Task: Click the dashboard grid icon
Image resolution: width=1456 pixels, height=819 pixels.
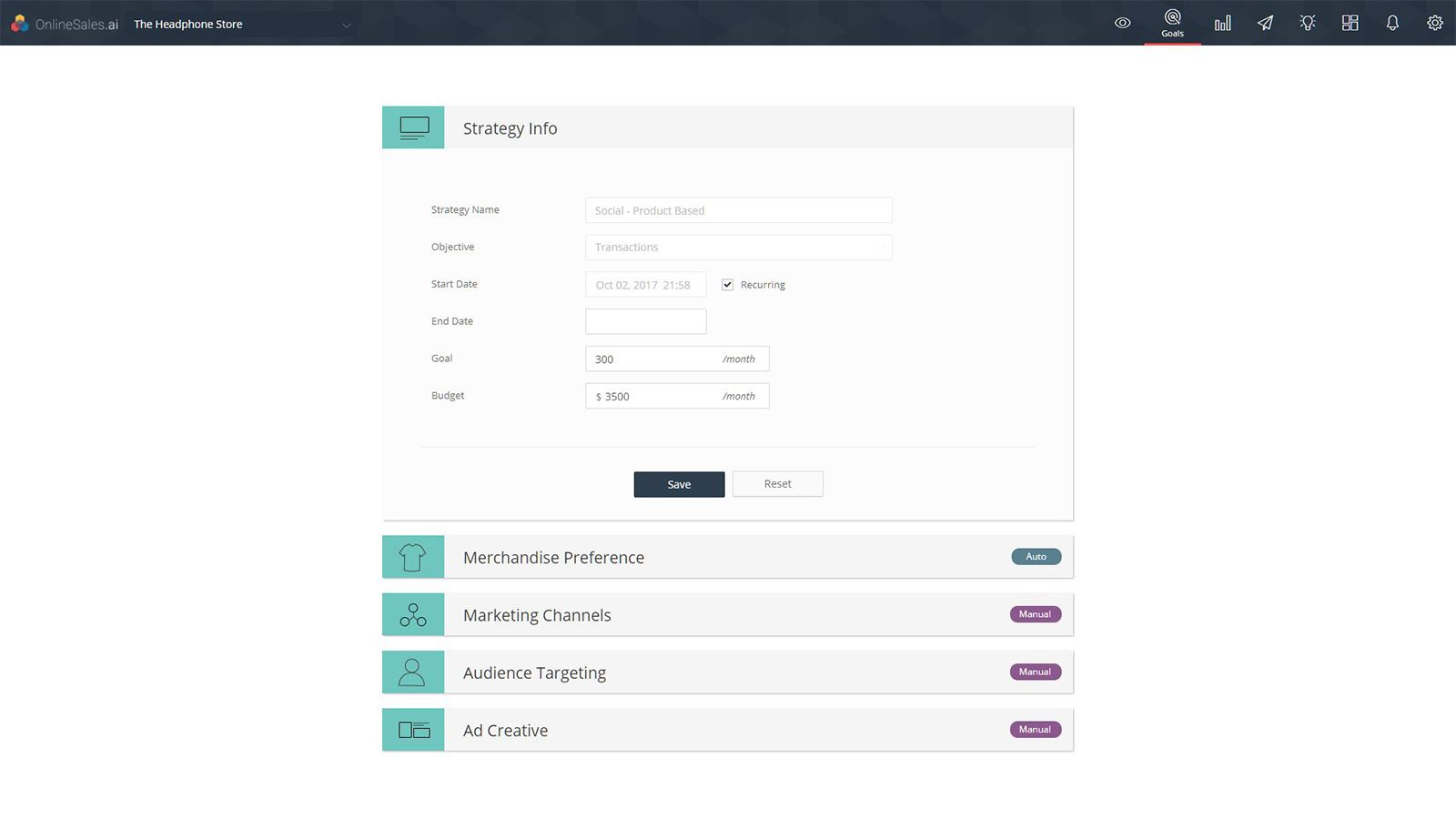Action: 1350,23
